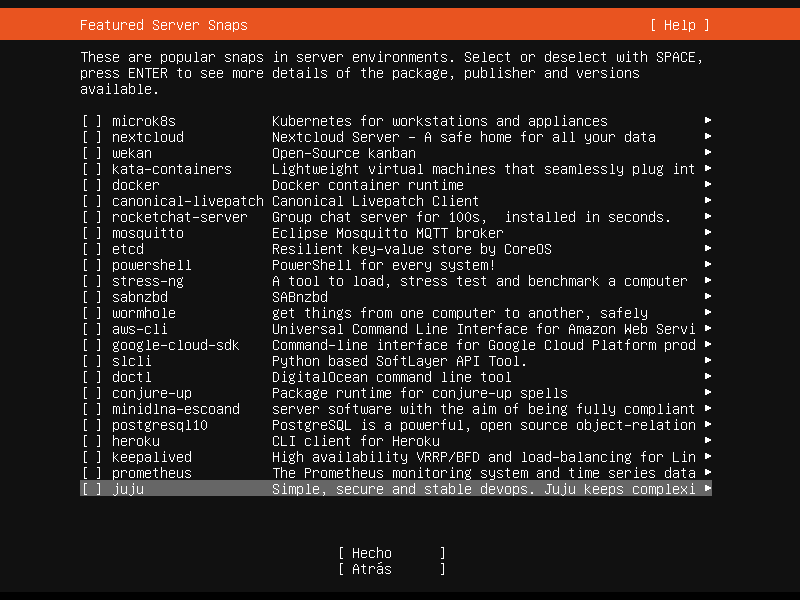This screenshot has height=600, width=800.
Task: Click the Hecho button
Action: click(x=392, y=553)
